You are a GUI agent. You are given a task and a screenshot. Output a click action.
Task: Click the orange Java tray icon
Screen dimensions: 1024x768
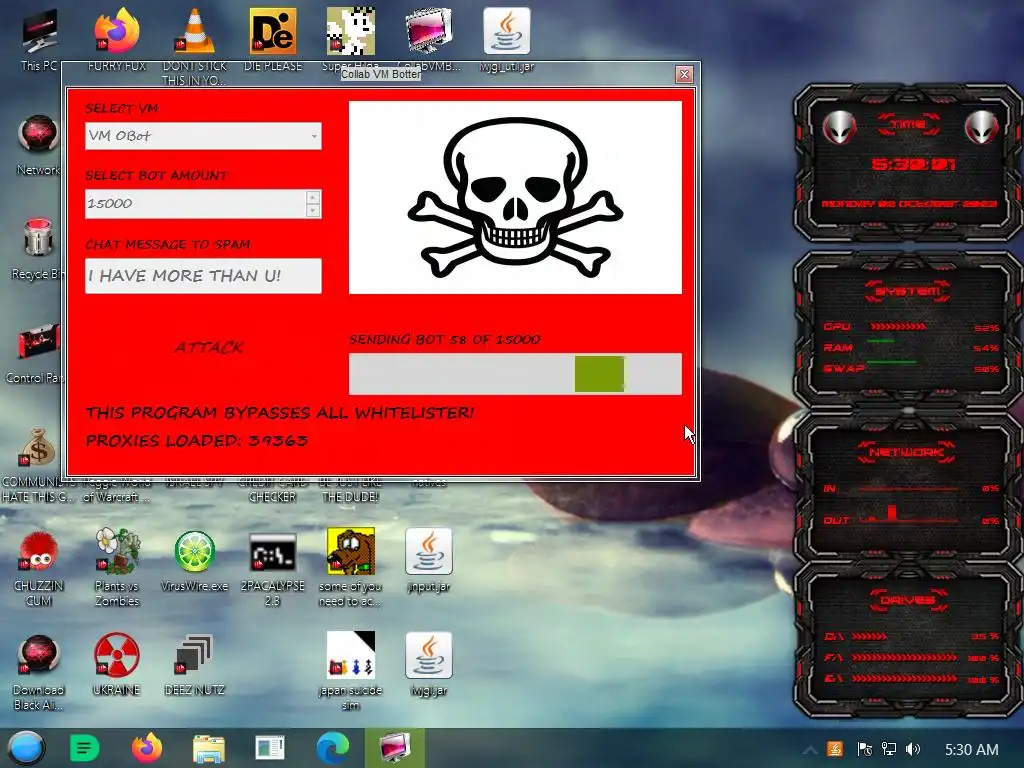coord(835,749)
